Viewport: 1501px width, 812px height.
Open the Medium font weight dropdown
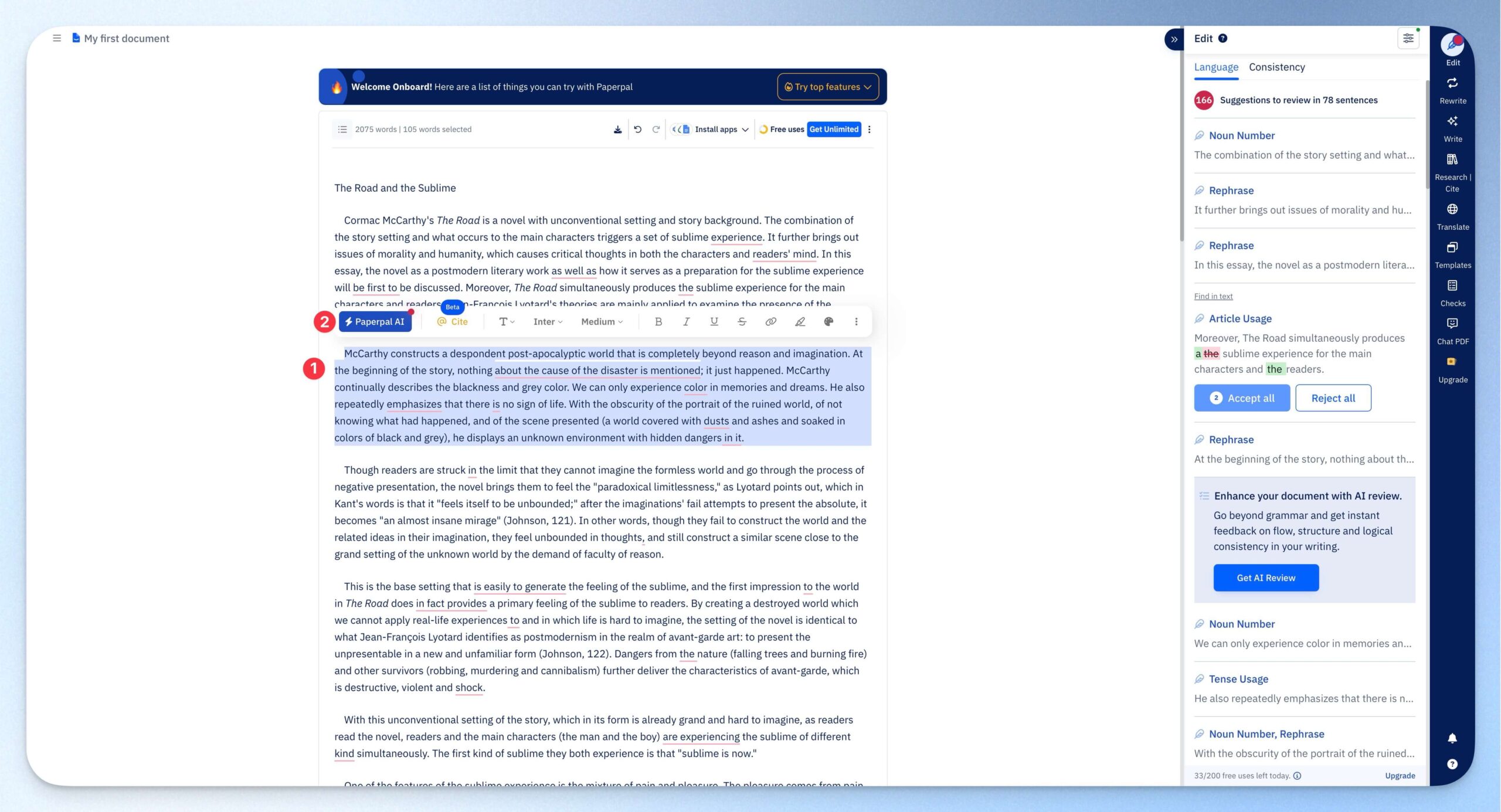point(602,321)
